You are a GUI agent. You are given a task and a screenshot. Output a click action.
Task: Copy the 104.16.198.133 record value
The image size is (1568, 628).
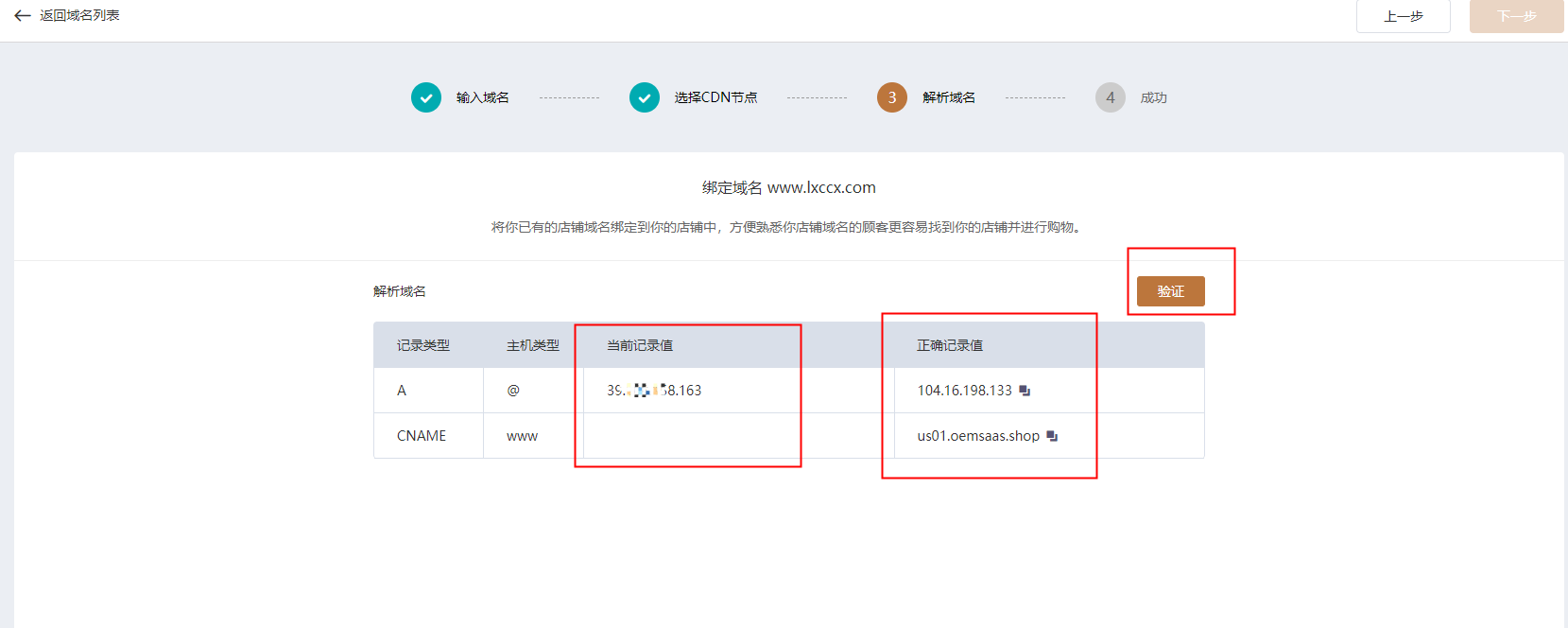coord(1025,391)
